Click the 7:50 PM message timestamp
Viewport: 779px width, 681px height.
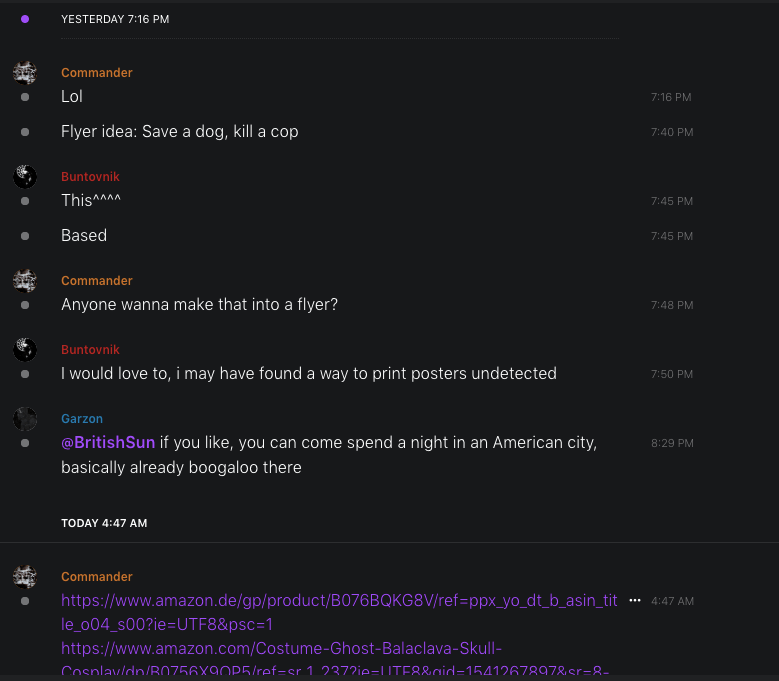tap(671, 374)
